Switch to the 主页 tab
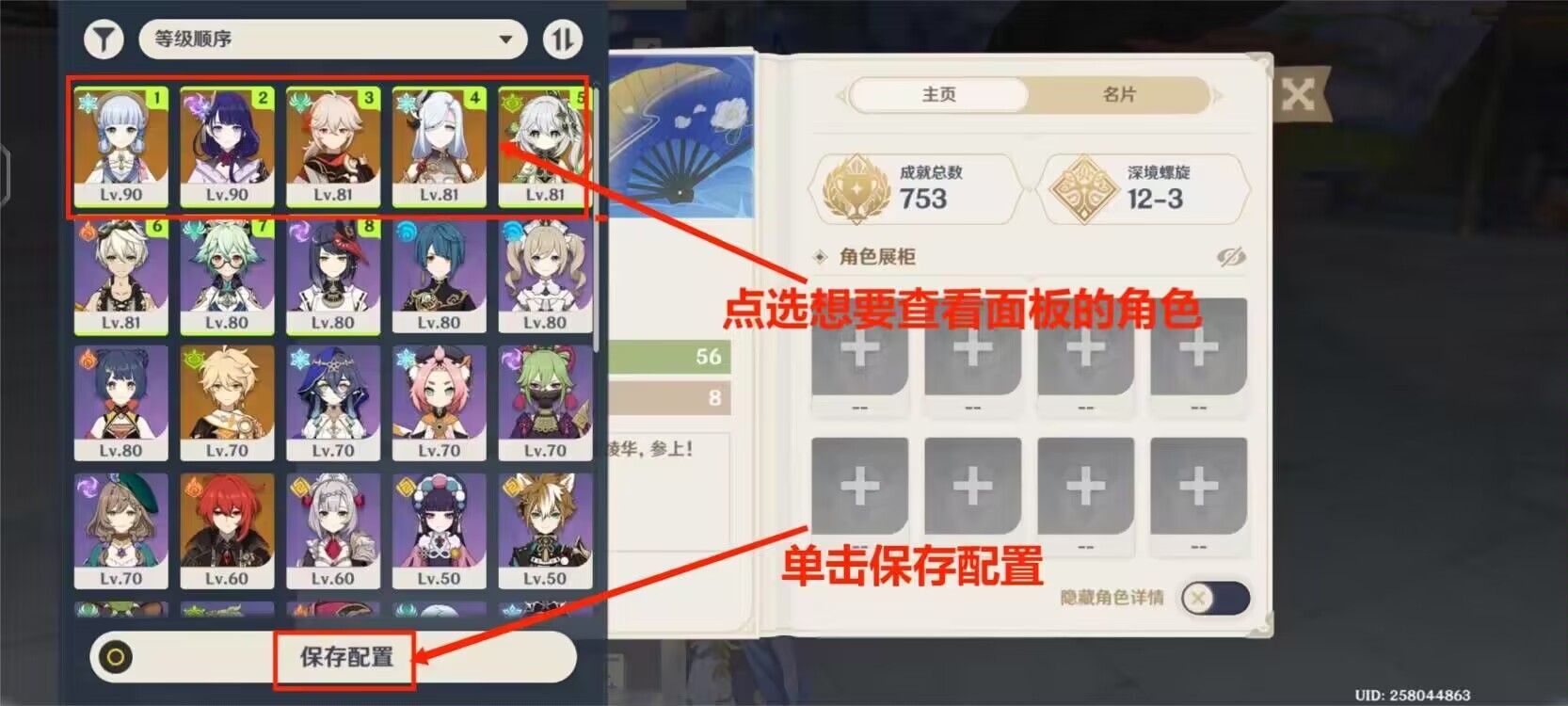 pyautogui.click(x=938, y=95)
